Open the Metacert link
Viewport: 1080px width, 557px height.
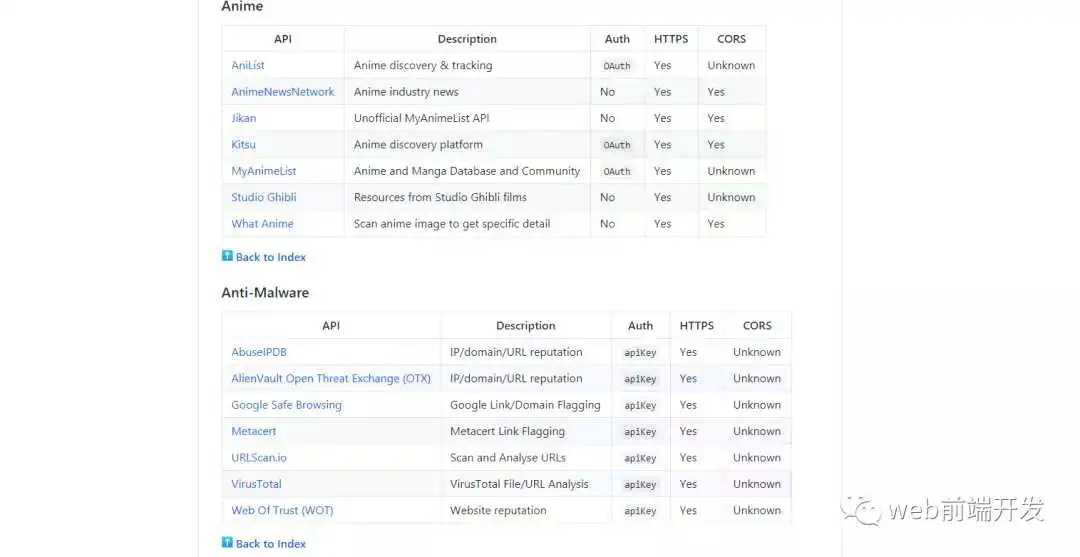253,431
